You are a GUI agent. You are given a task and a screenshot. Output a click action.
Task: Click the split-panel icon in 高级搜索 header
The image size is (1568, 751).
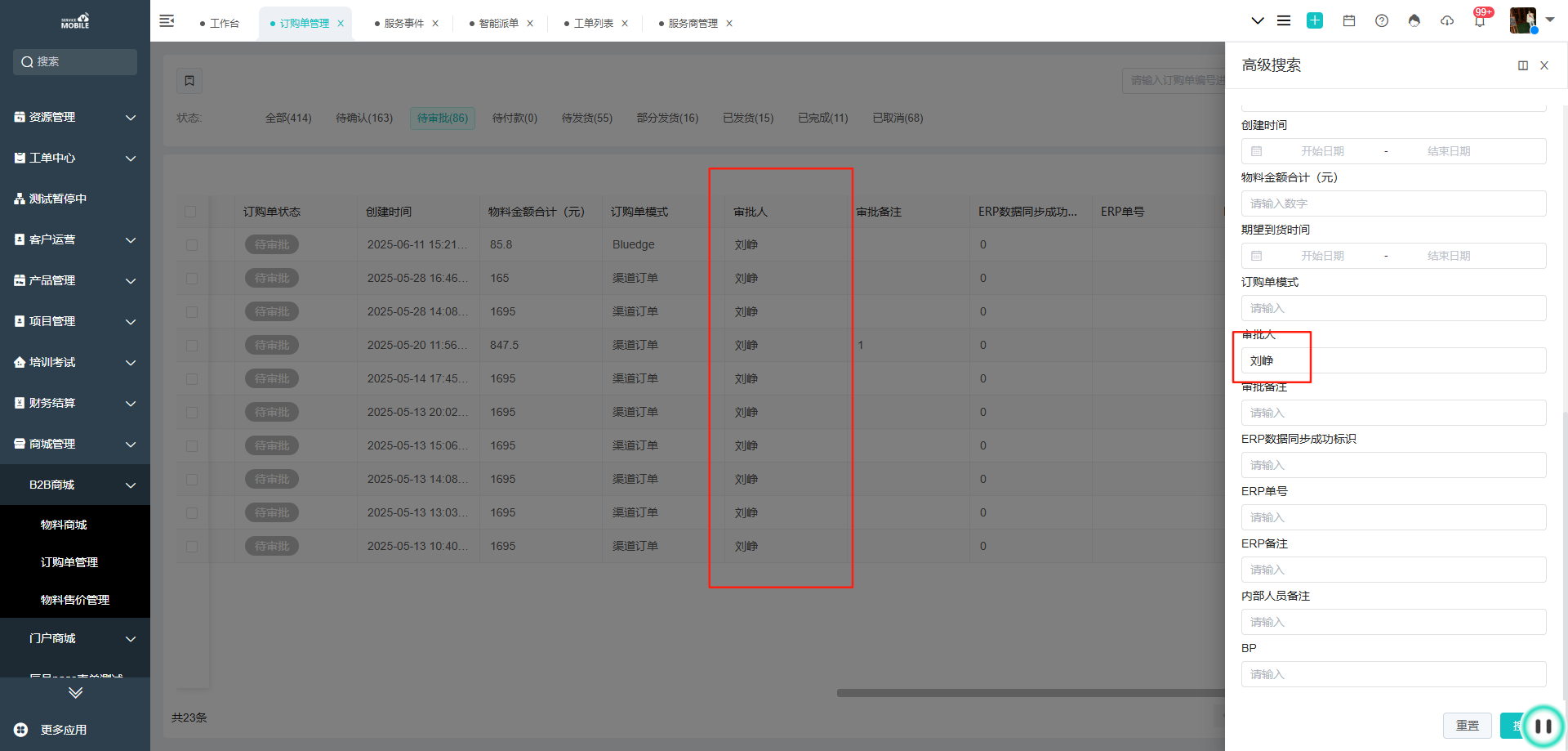(x=1523, y=65)
